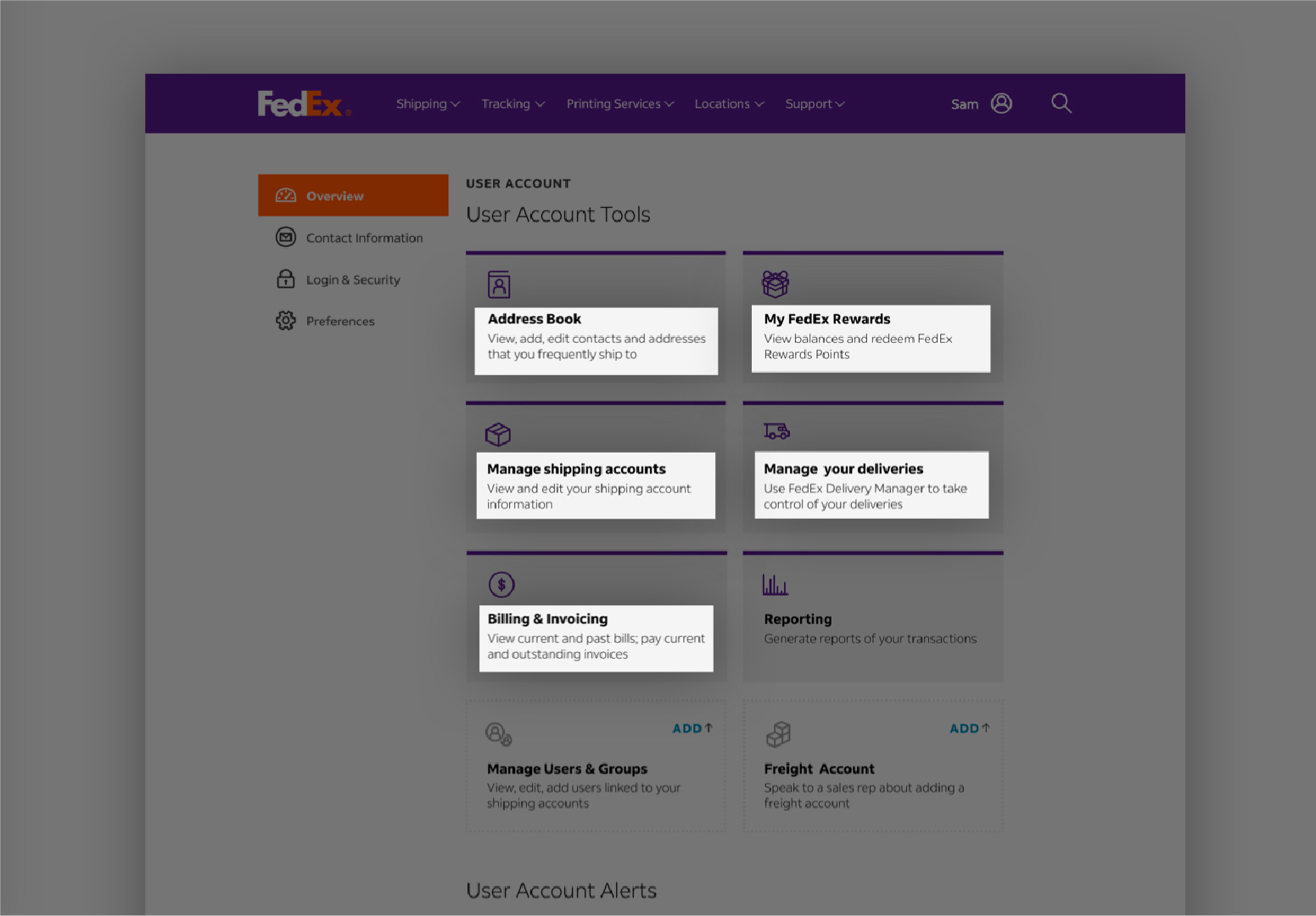Click the Freight Account title
The image size is (1316, 916).
819,769
